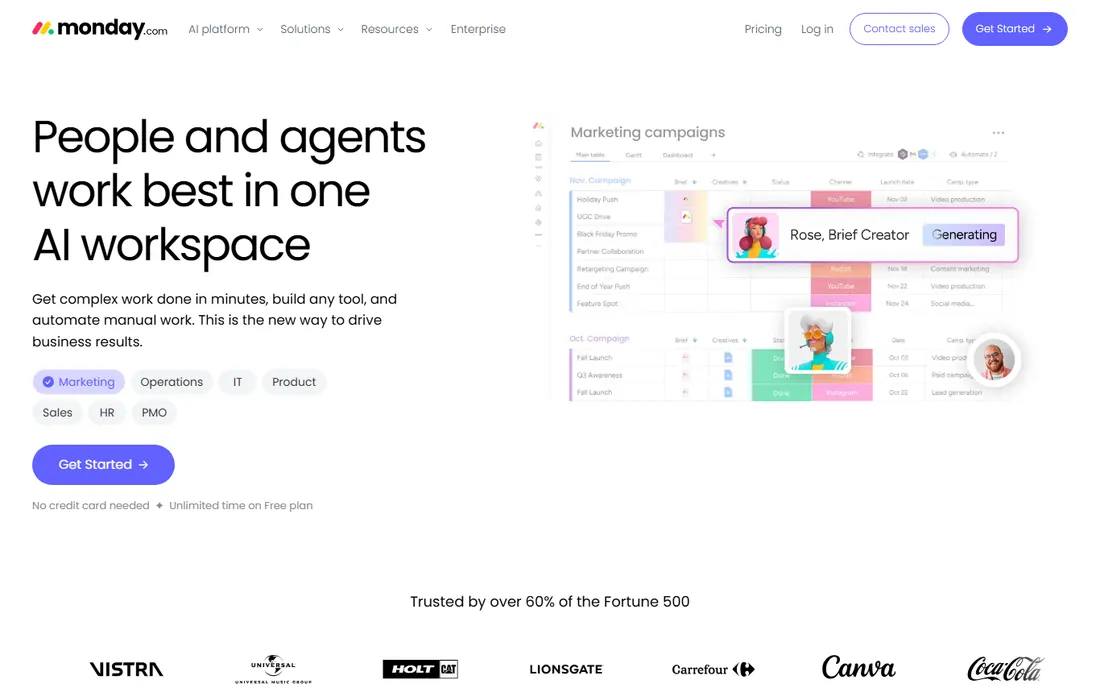This screenshot has height=688, width=1100.
Task: Click the Marketing campaigns board title
Action: click(648, 133)
